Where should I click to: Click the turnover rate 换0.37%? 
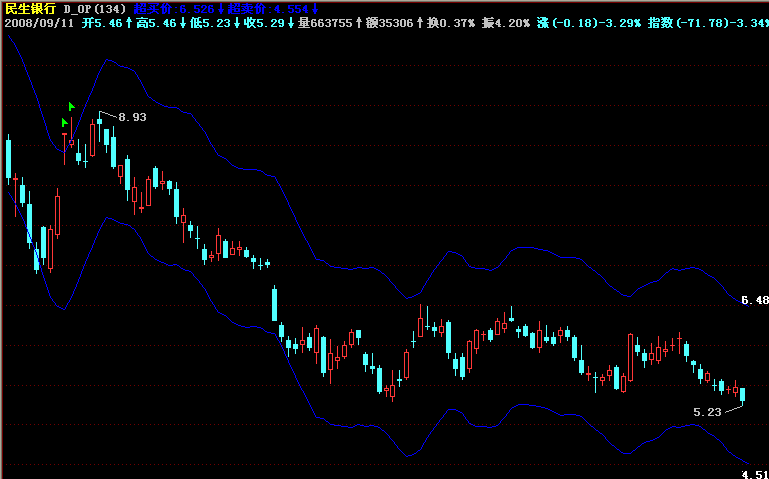(x=451, y=23)
